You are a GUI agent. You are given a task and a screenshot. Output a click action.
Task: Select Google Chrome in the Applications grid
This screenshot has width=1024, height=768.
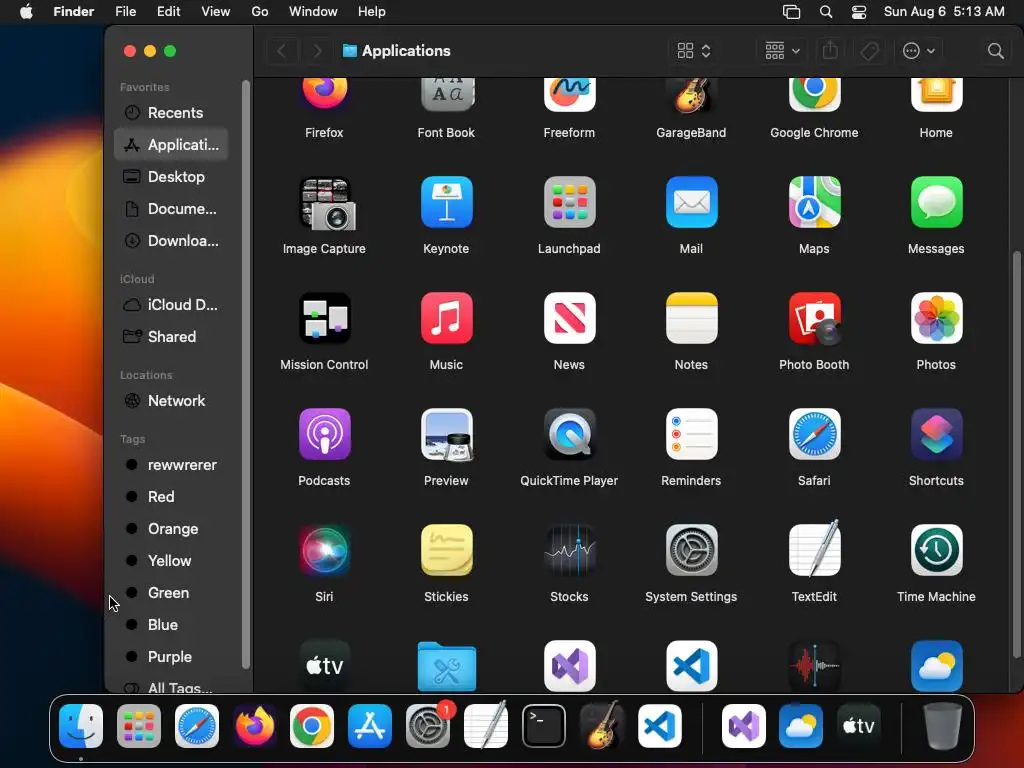point(814,95)
